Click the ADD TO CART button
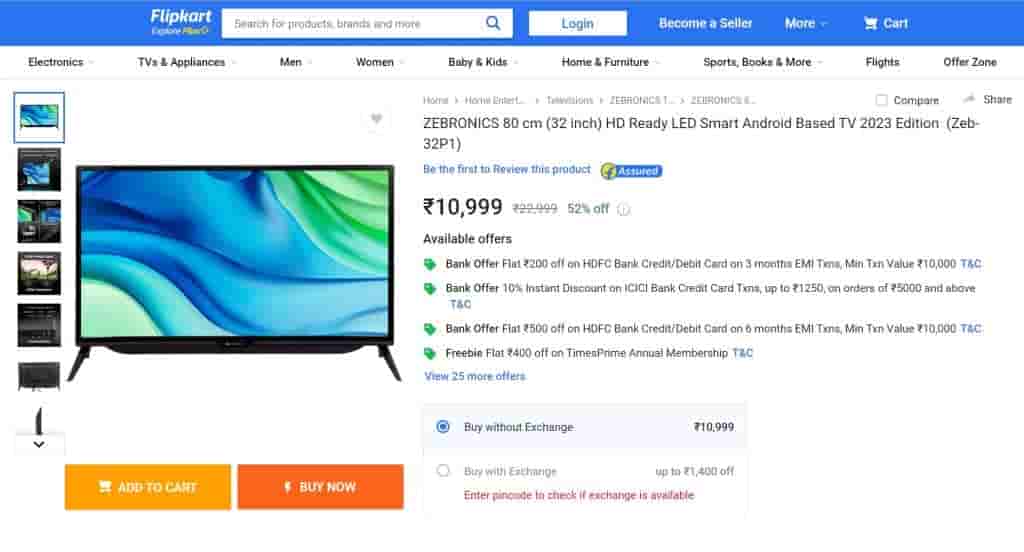 (148, 487)
